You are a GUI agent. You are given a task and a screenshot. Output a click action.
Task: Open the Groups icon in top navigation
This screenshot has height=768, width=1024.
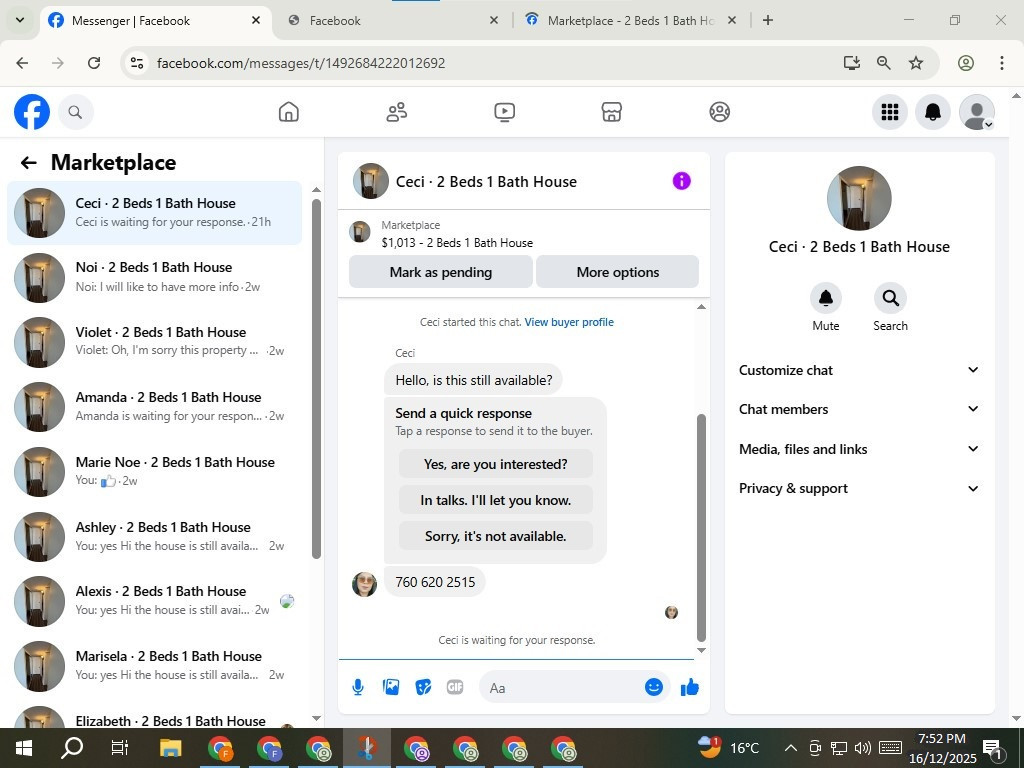click(x=719, y=112)
